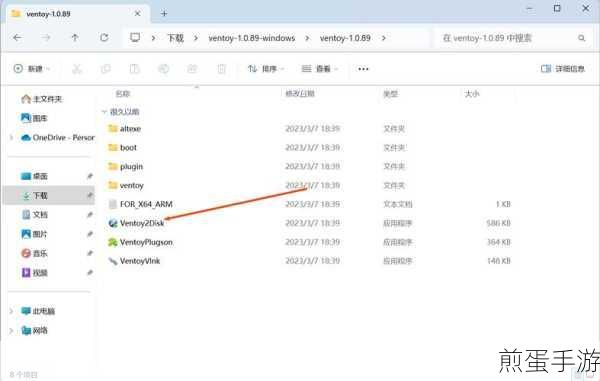Image resolution: width=600 pixels, height=381 pixels.
Task: Open 视频 Videos in sidebar
Action: (x=34, y=272)
